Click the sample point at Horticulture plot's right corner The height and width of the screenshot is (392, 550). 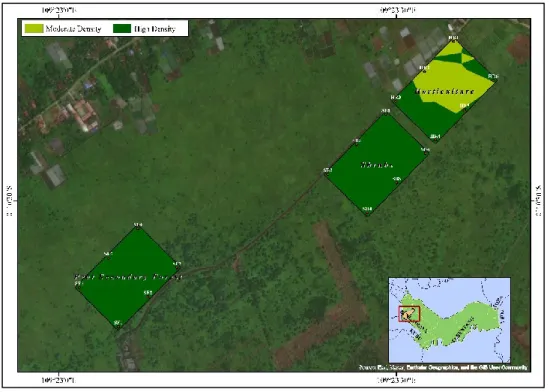pyautogui.click(x=495, y=80)
